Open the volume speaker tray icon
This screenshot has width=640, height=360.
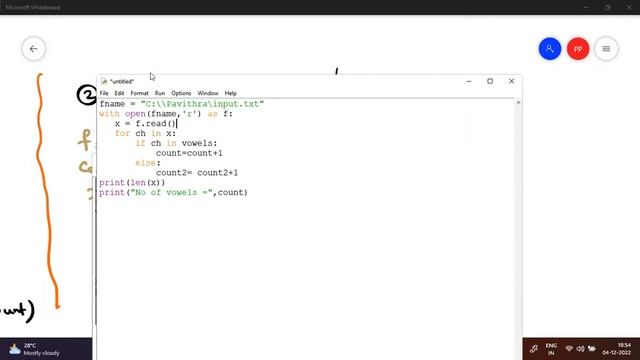coord(580,349)
